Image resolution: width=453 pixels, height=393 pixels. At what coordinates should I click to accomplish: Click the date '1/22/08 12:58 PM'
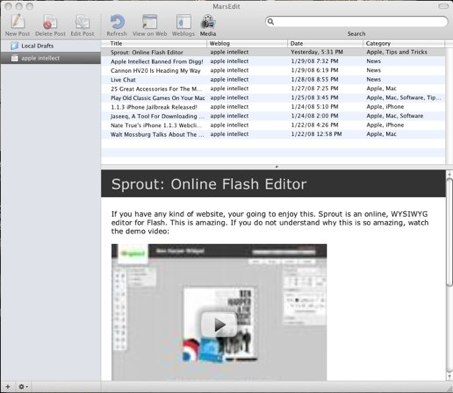pos(316,134)
